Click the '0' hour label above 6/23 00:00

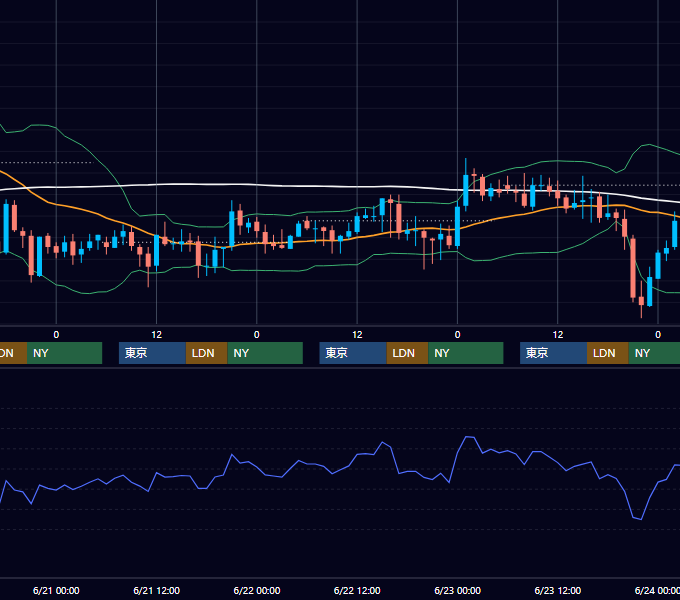coord(458,335)
